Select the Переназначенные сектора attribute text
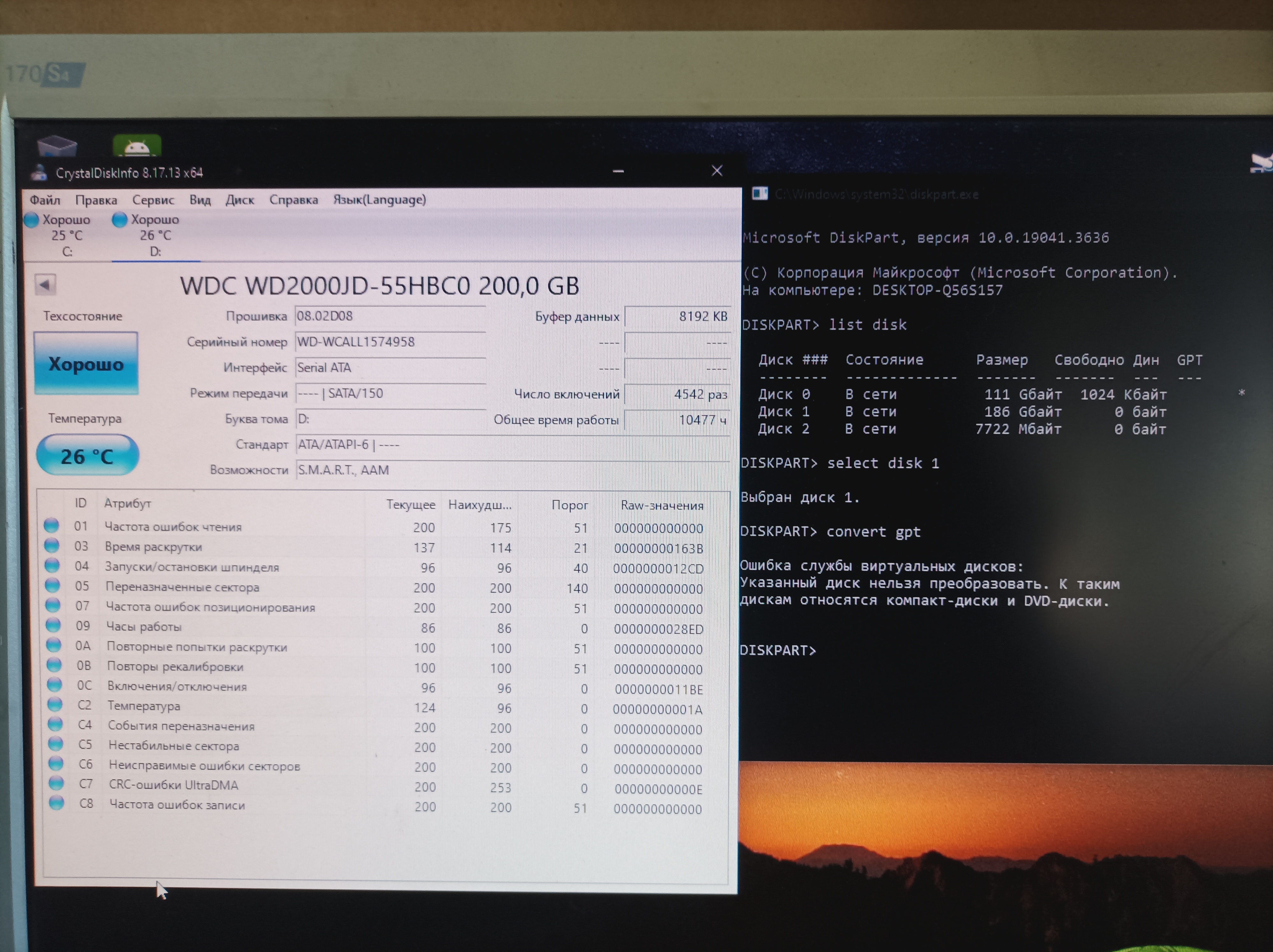 click(182, 587)
